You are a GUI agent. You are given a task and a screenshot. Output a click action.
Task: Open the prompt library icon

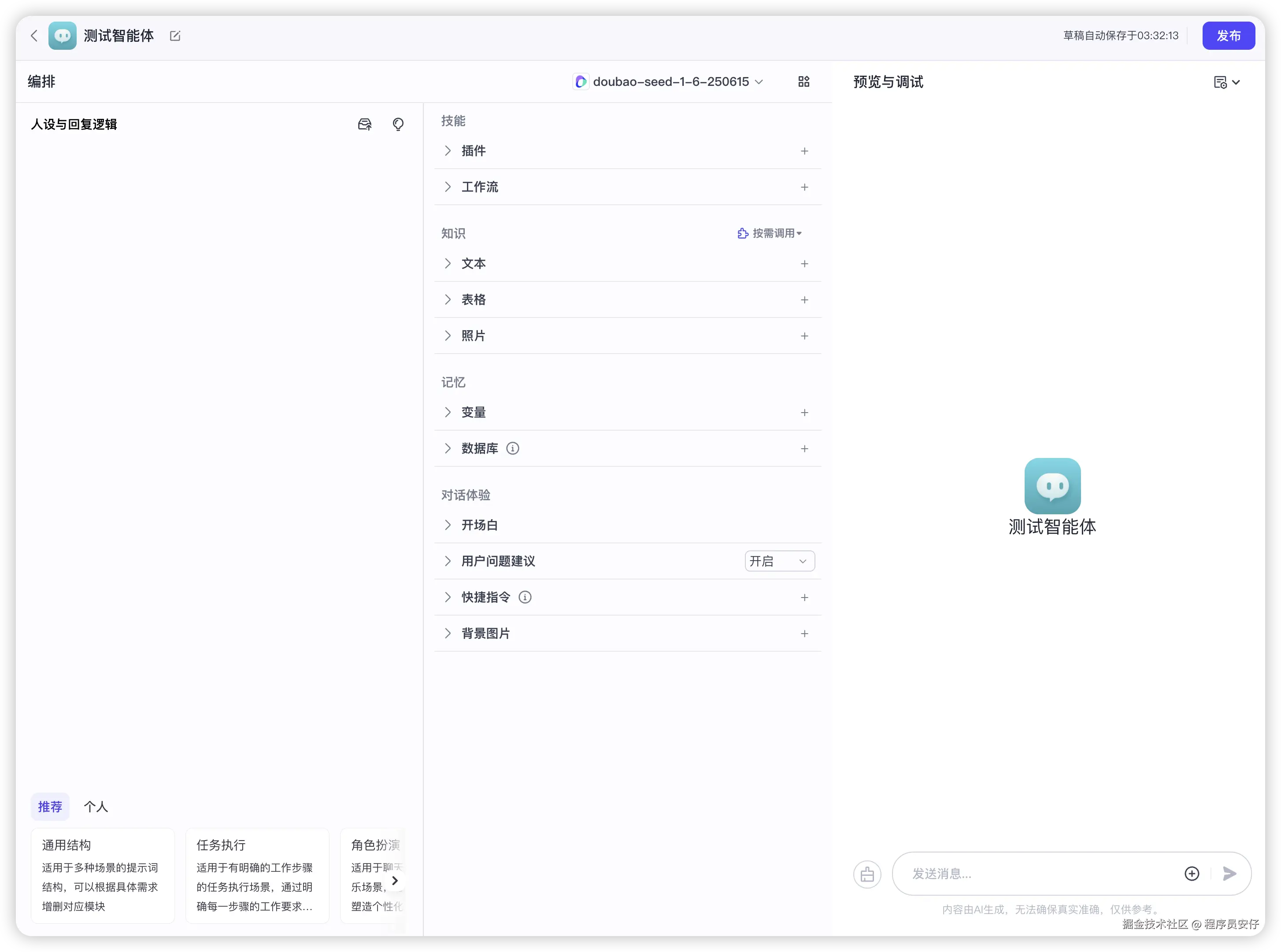(x=364, y=125)
